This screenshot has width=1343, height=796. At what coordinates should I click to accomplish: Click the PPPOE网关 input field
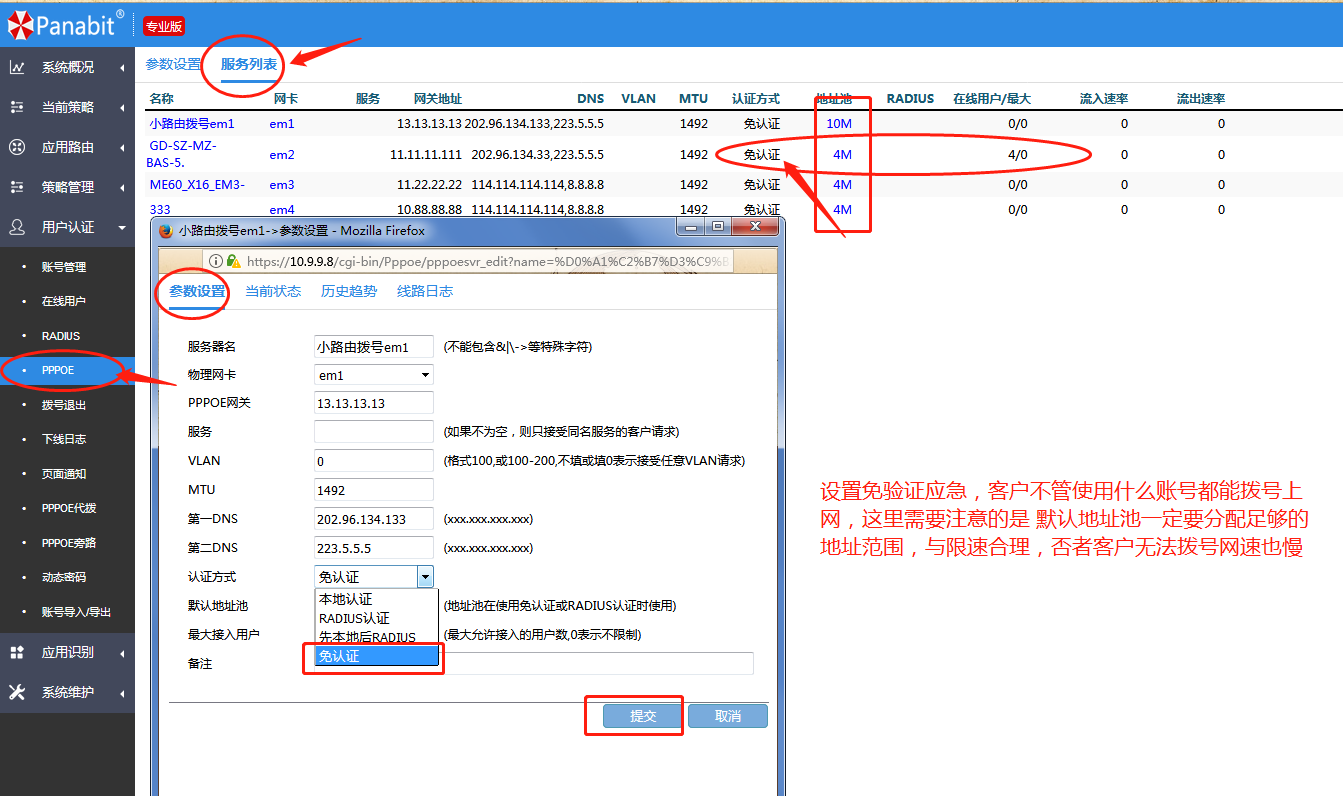click(x=373, y=403)
